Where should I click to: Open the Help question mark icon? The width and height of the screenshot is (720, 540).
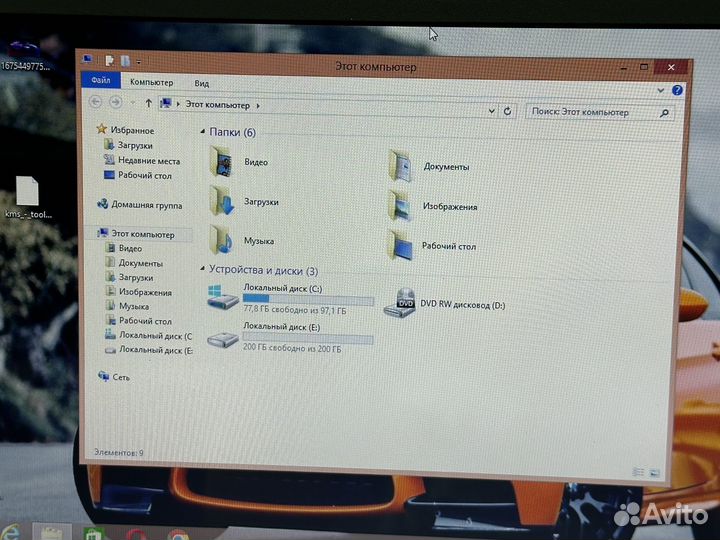click(677, 90)
